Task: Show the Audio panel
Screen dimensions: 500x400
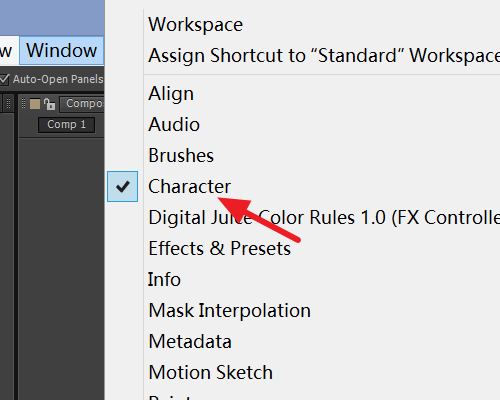Action: click(x=174, y=125)
